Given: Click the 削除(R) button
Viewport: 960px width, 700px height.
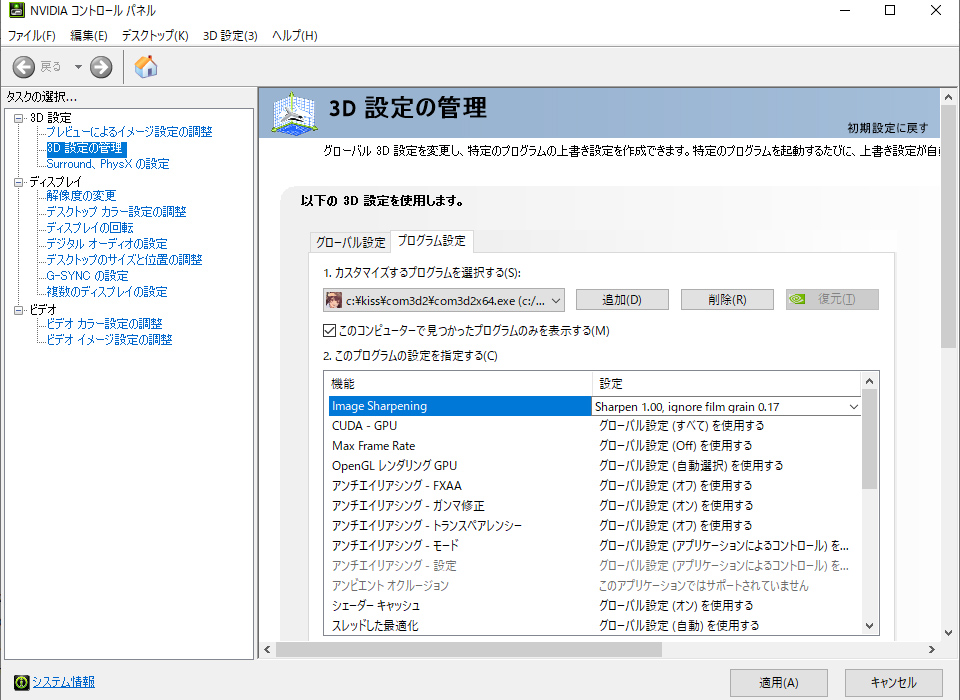Looking at the screenshot, I should pos(727,299).
